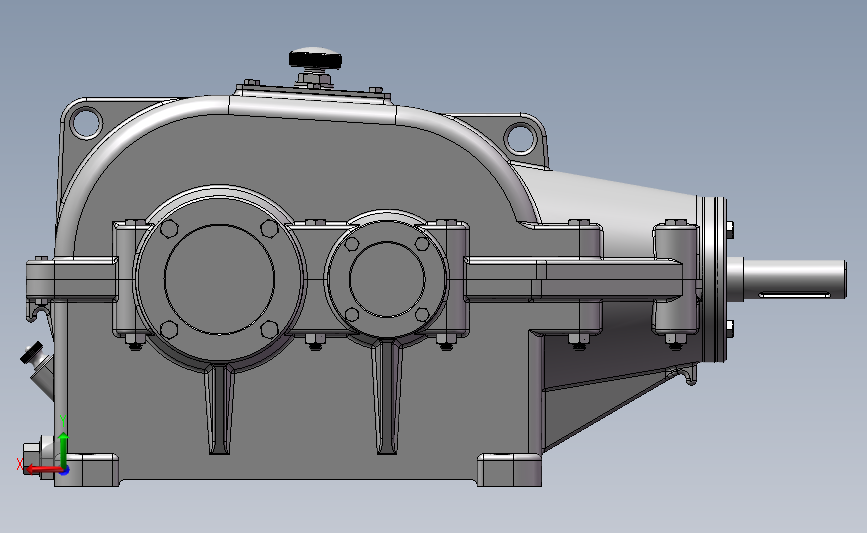Select the smaller round bearing end cover

pos(387,279)
